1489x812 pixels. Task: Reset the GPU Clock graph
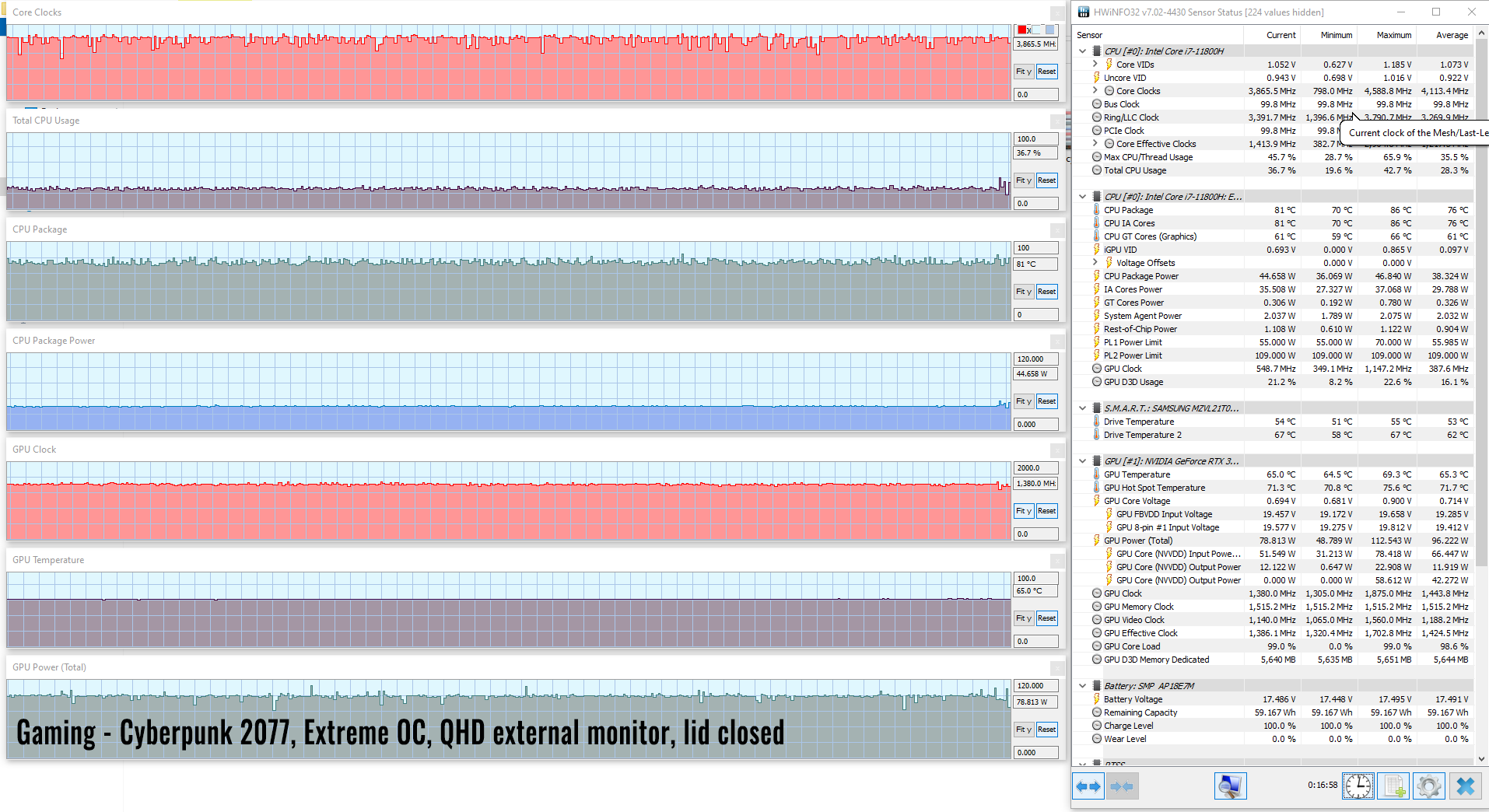[x=1047, y=511]
